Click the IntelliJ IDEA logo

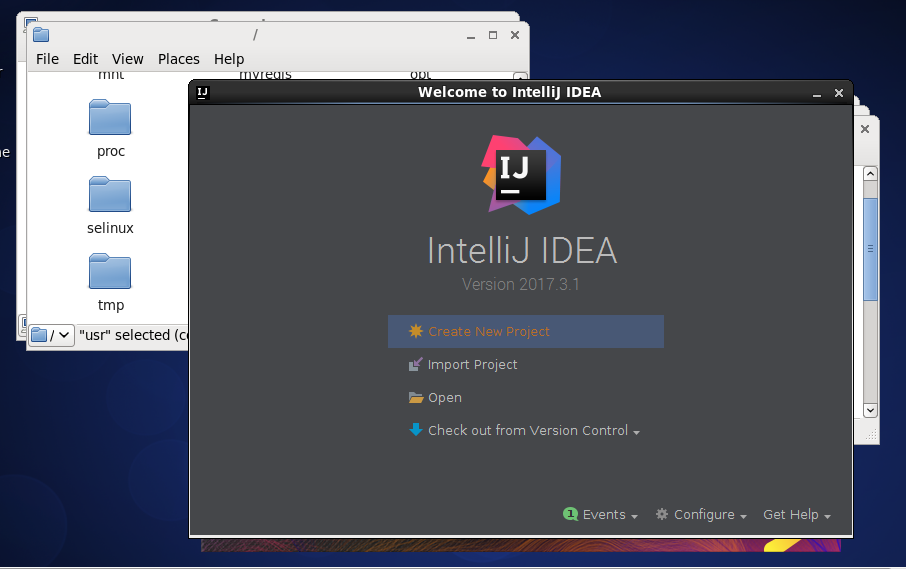tap(521, 174)
